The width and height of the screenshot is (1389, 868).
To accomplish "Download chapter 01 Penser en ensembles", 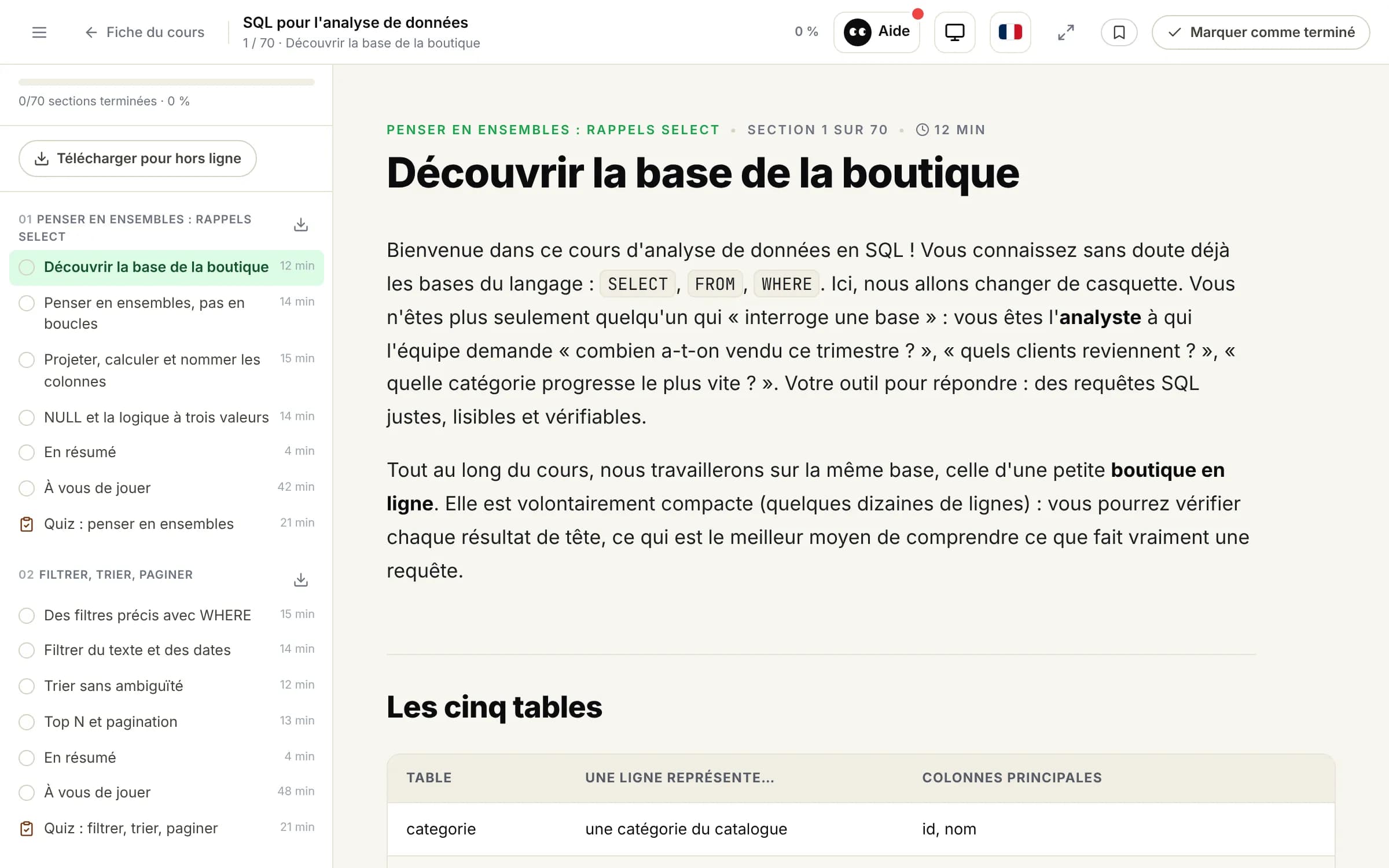I will coord(301,225).
